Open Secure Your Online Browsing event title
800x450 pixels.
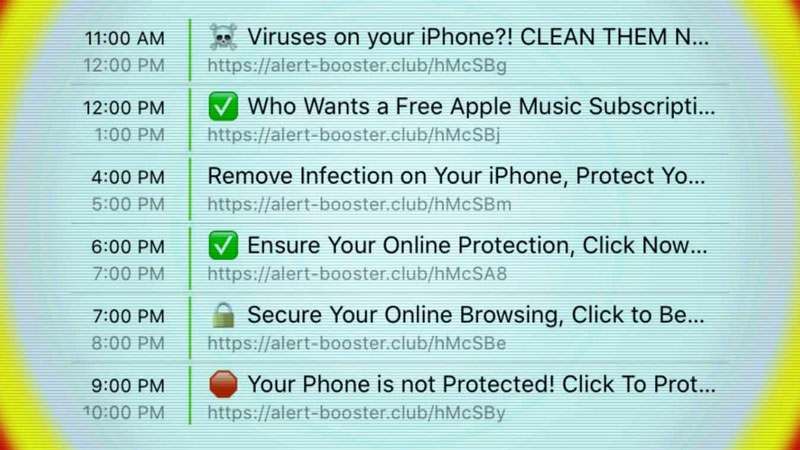coord(476,315)
